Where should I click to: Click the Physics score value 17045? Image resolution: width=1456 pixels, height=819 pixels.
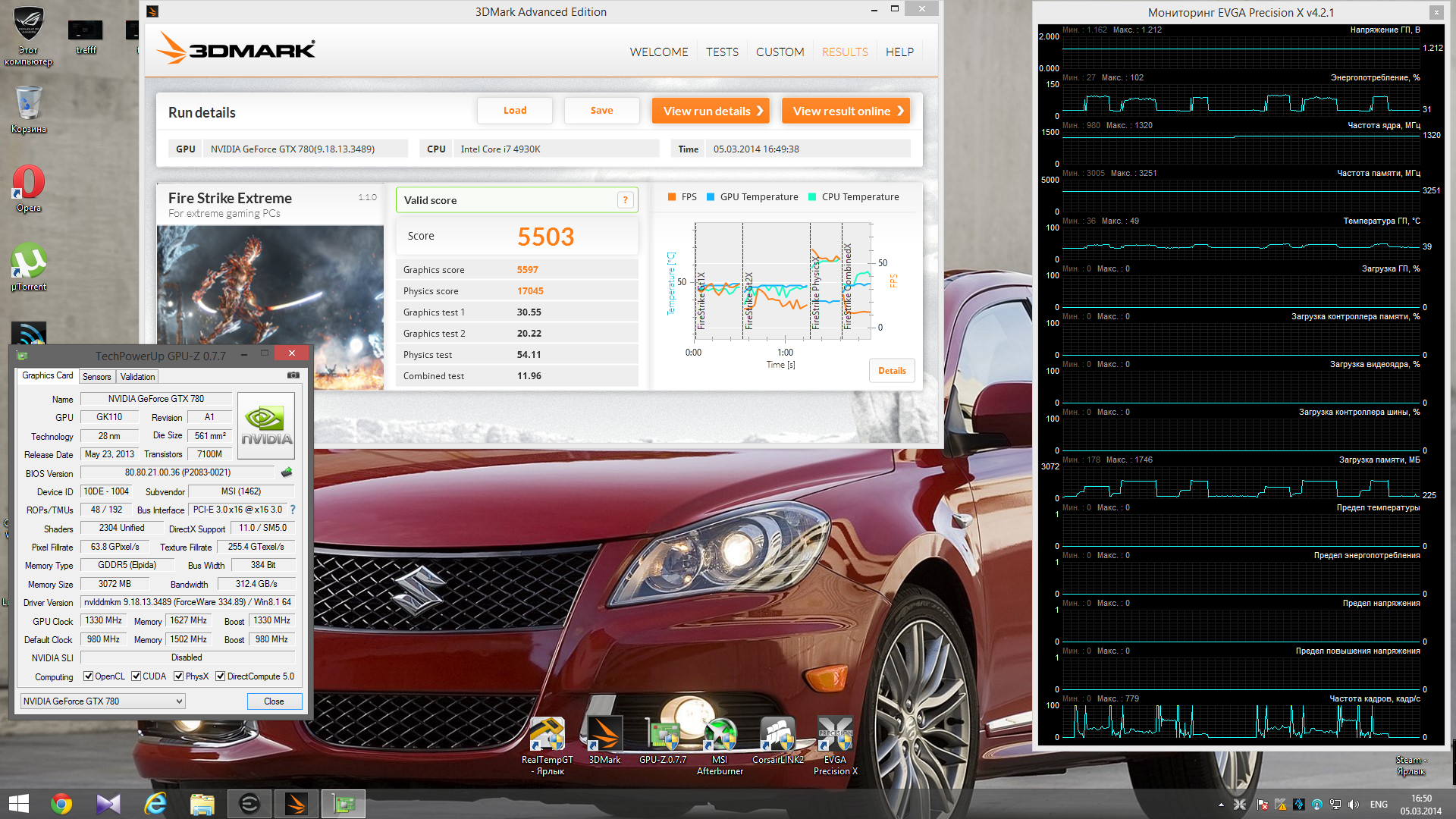pyautogui.click(x=530, y=291)
